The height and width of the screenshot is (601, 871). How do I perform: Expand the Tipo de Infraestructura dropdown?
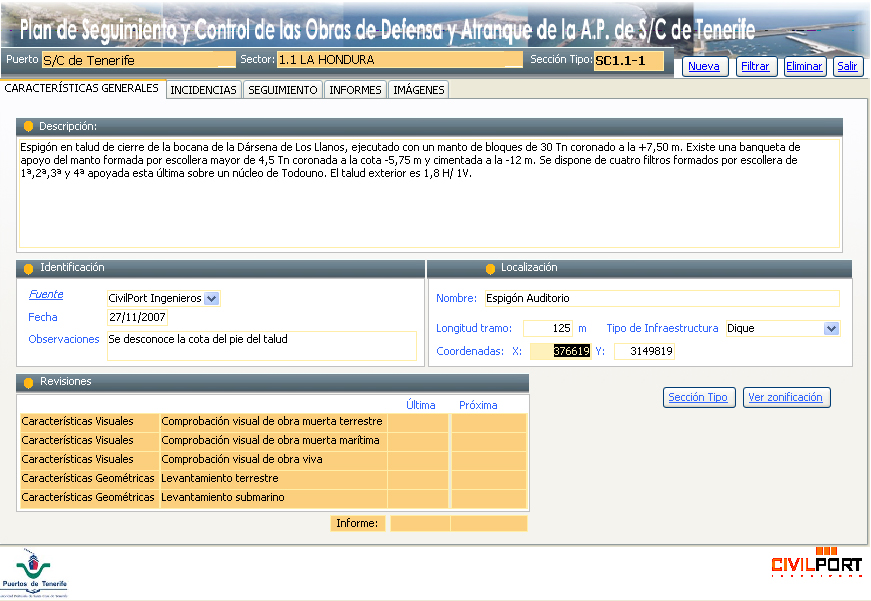click(831, 329)
